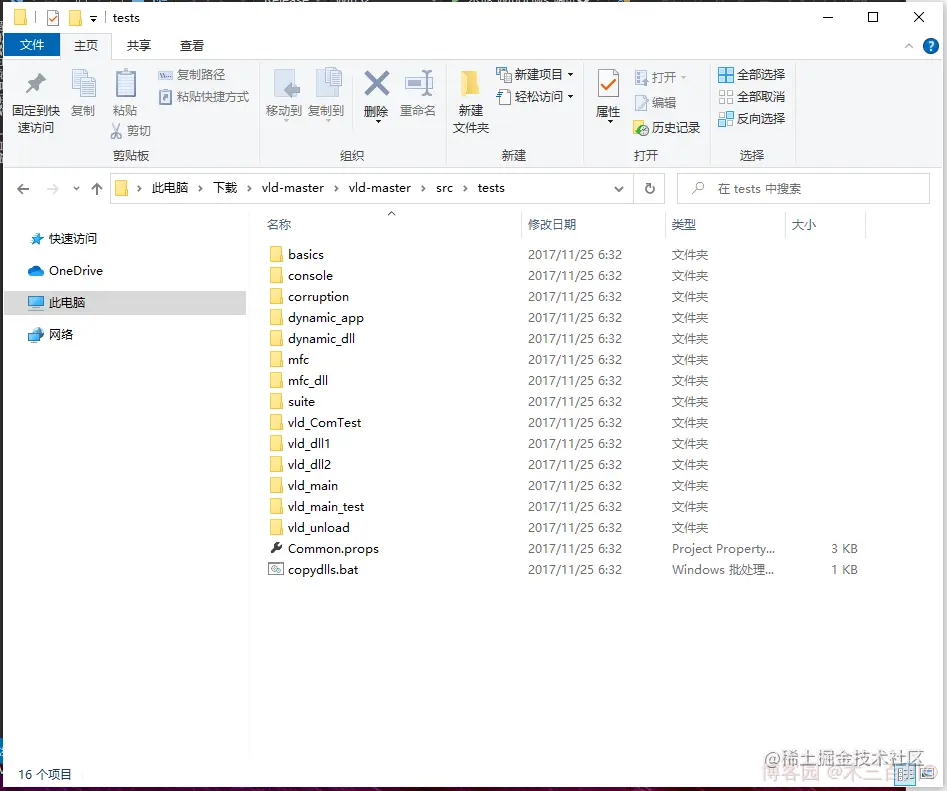The width and height of the screenshot is (947, 791).
Task: Select Common.props wrench file icon
Action: point(276,548)
